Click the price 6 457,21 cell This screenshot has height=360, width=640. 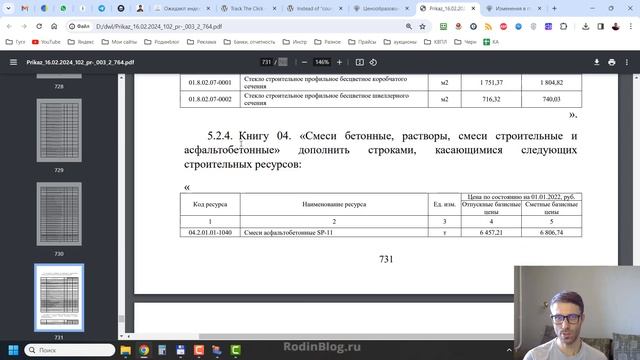coord(491,232)
